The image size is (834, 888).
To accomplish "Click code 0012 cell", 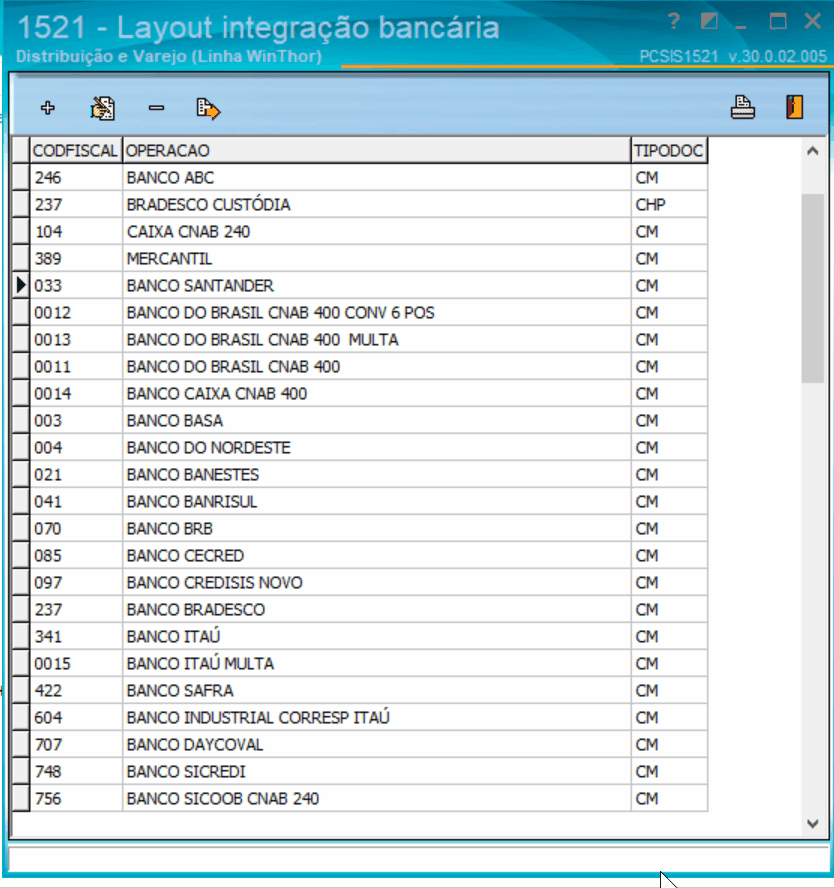I will (x=76, y=313).
